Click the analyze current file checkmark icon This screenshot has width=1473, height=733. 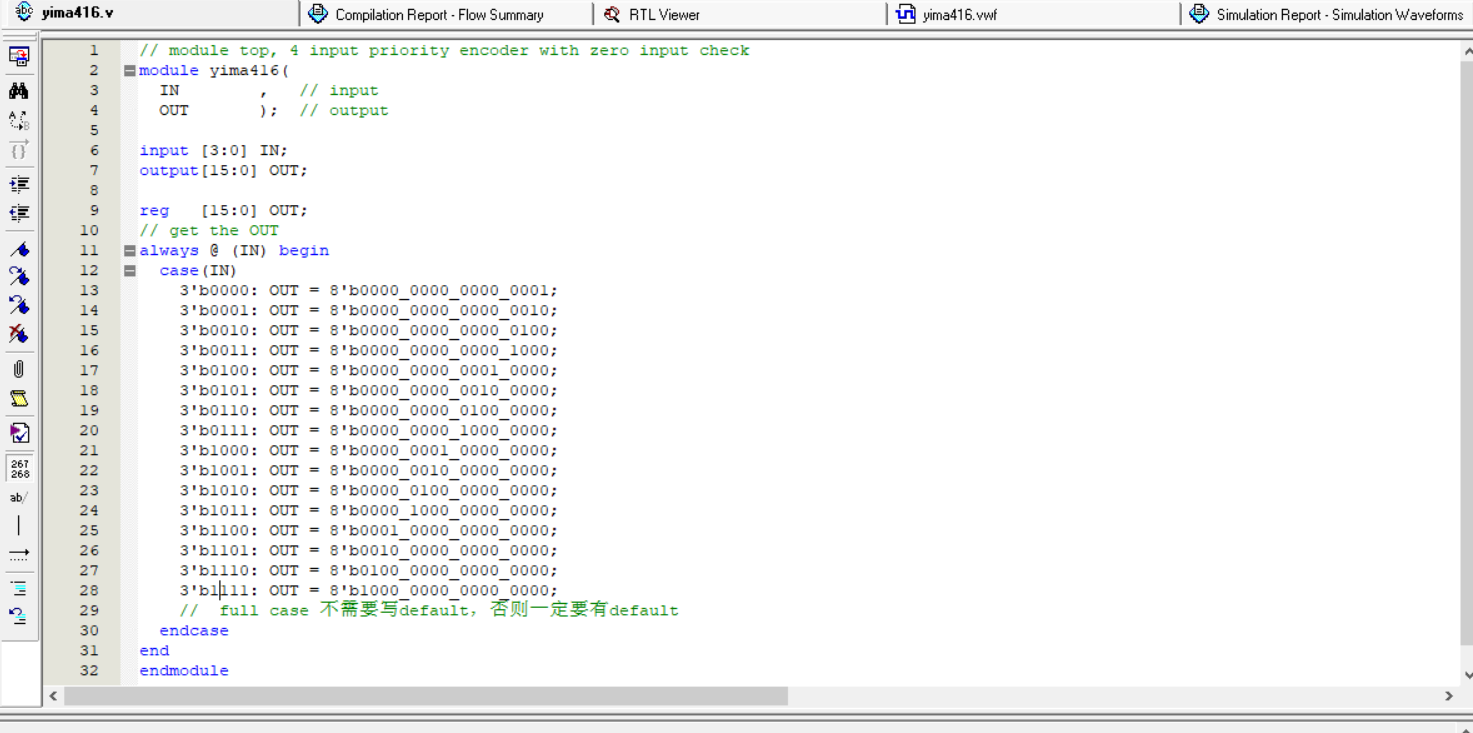click(19, 433)
